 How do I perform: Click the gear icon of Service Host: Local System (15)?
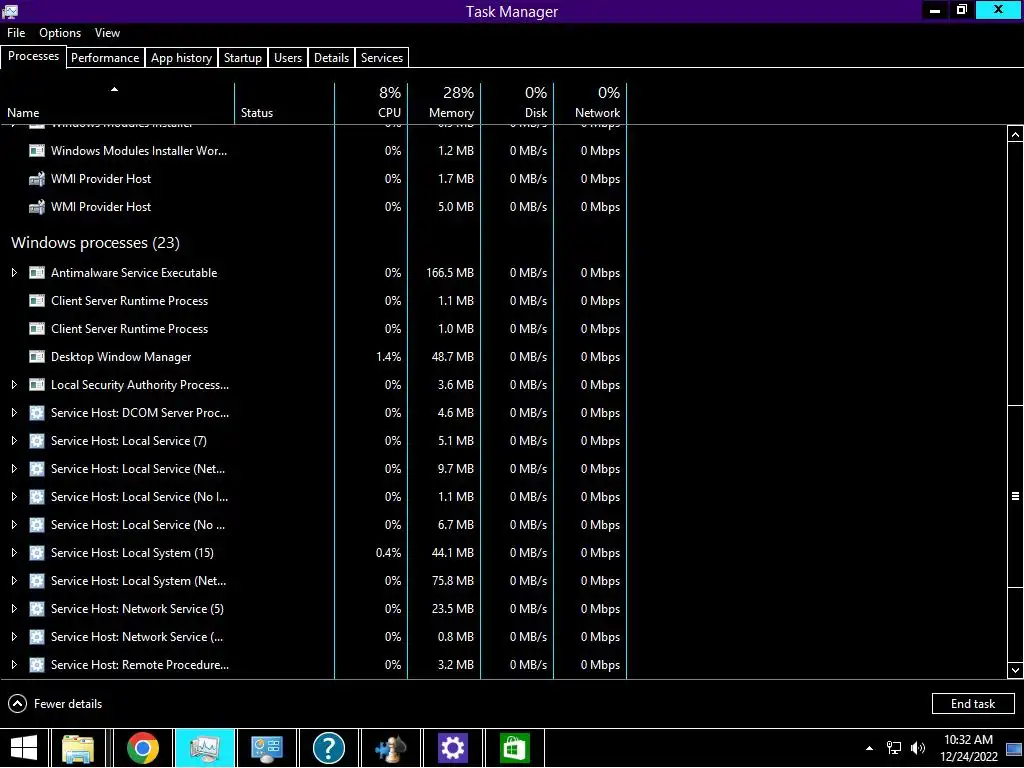pyautogui.click(x=37, y=553)
